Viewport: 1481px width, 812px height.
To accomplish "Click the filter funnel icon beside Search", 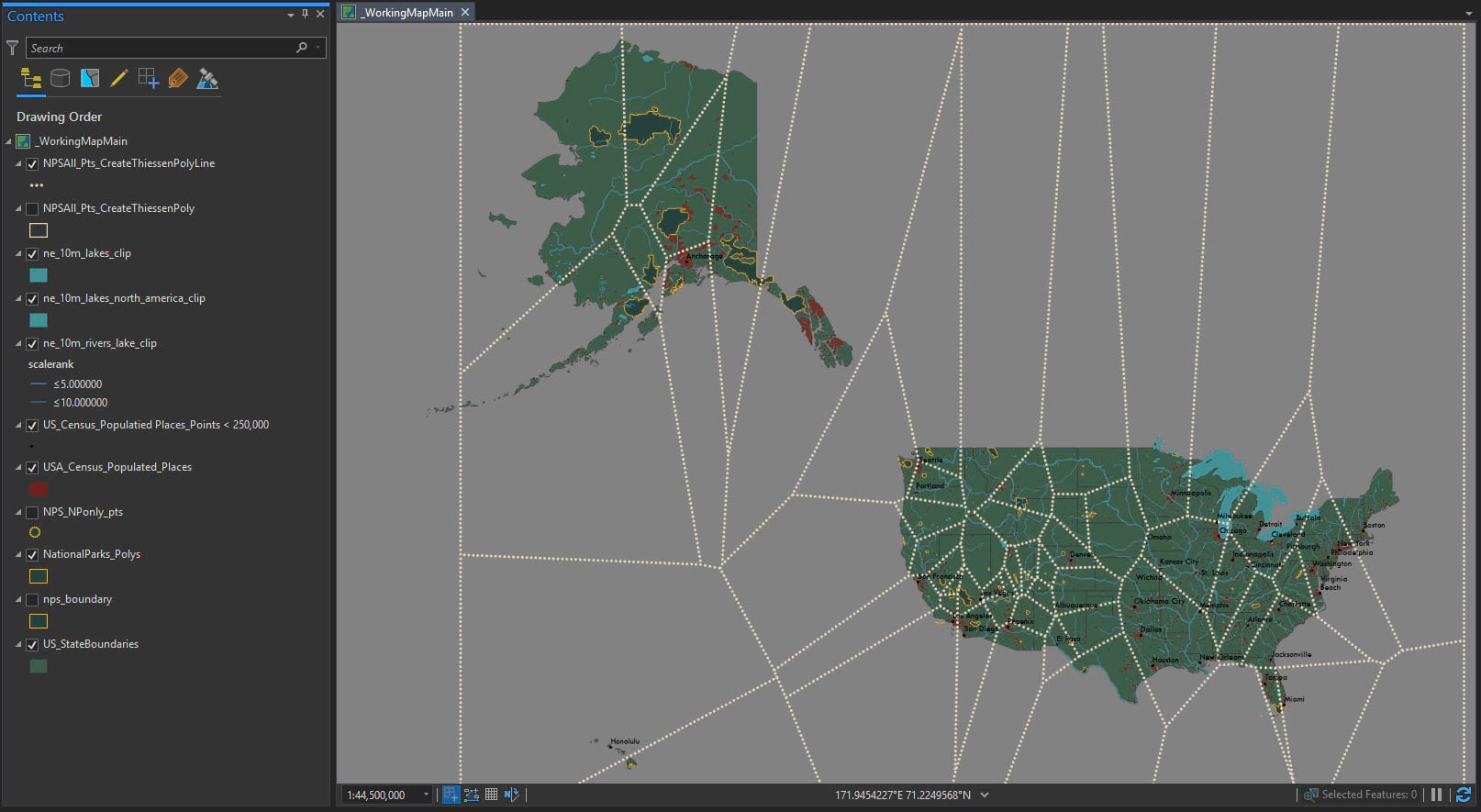I will [12, 48].
